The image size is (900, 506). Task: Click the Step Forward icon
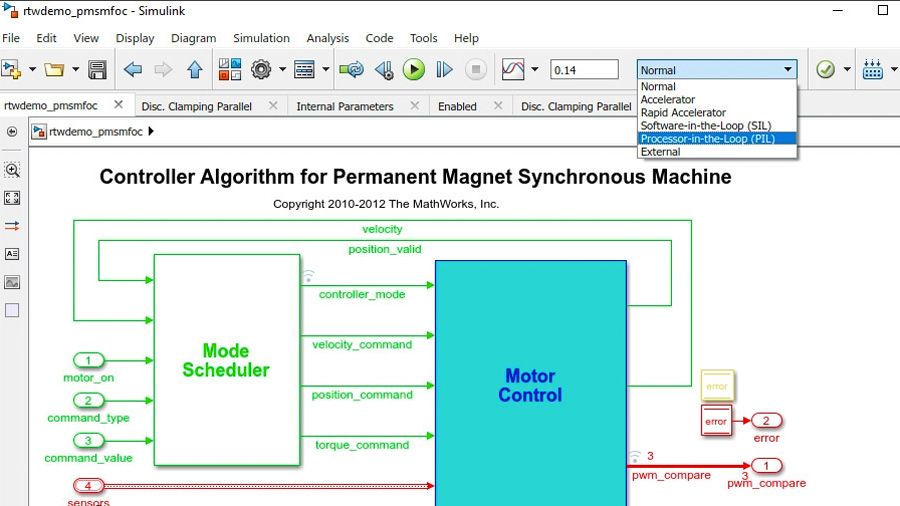445,70
